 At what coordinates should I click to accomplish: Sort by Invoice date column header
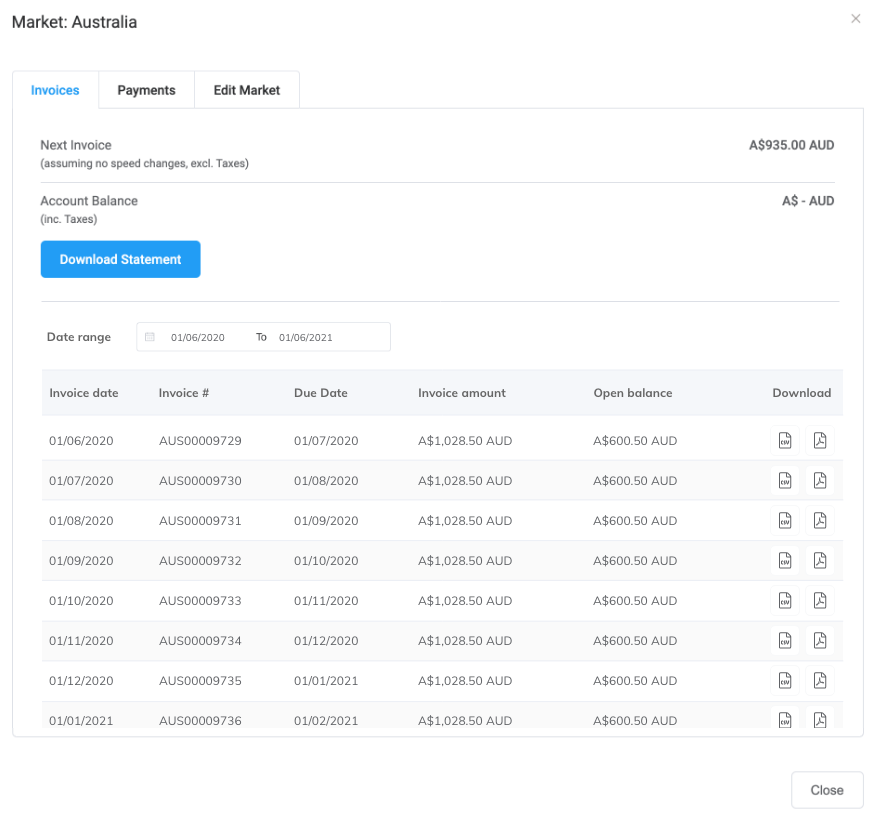[84, 393]
